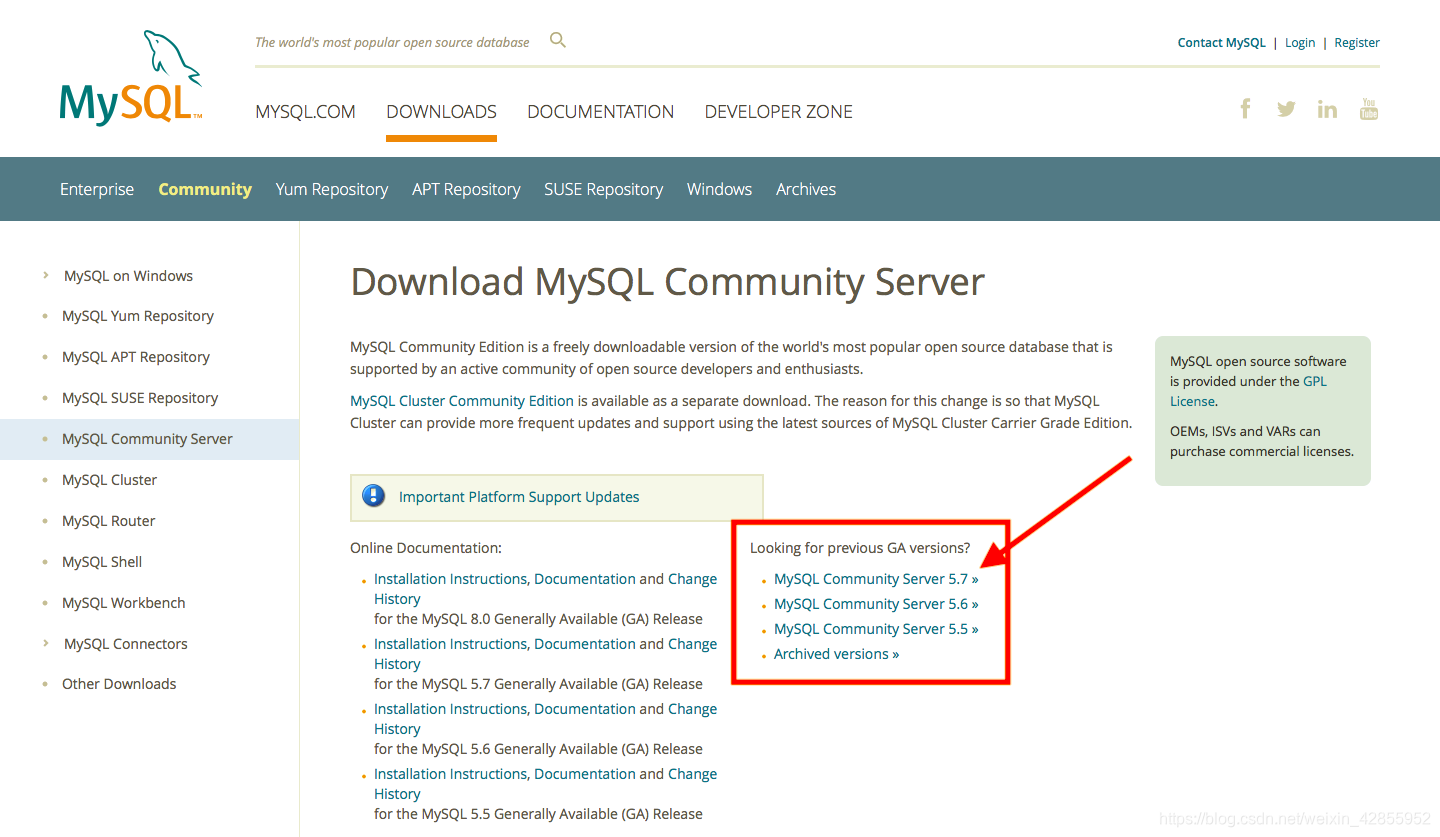Switch to Enterprise submenu item
The width and height of the screenshot is (1440, 837).
(97, 189)
